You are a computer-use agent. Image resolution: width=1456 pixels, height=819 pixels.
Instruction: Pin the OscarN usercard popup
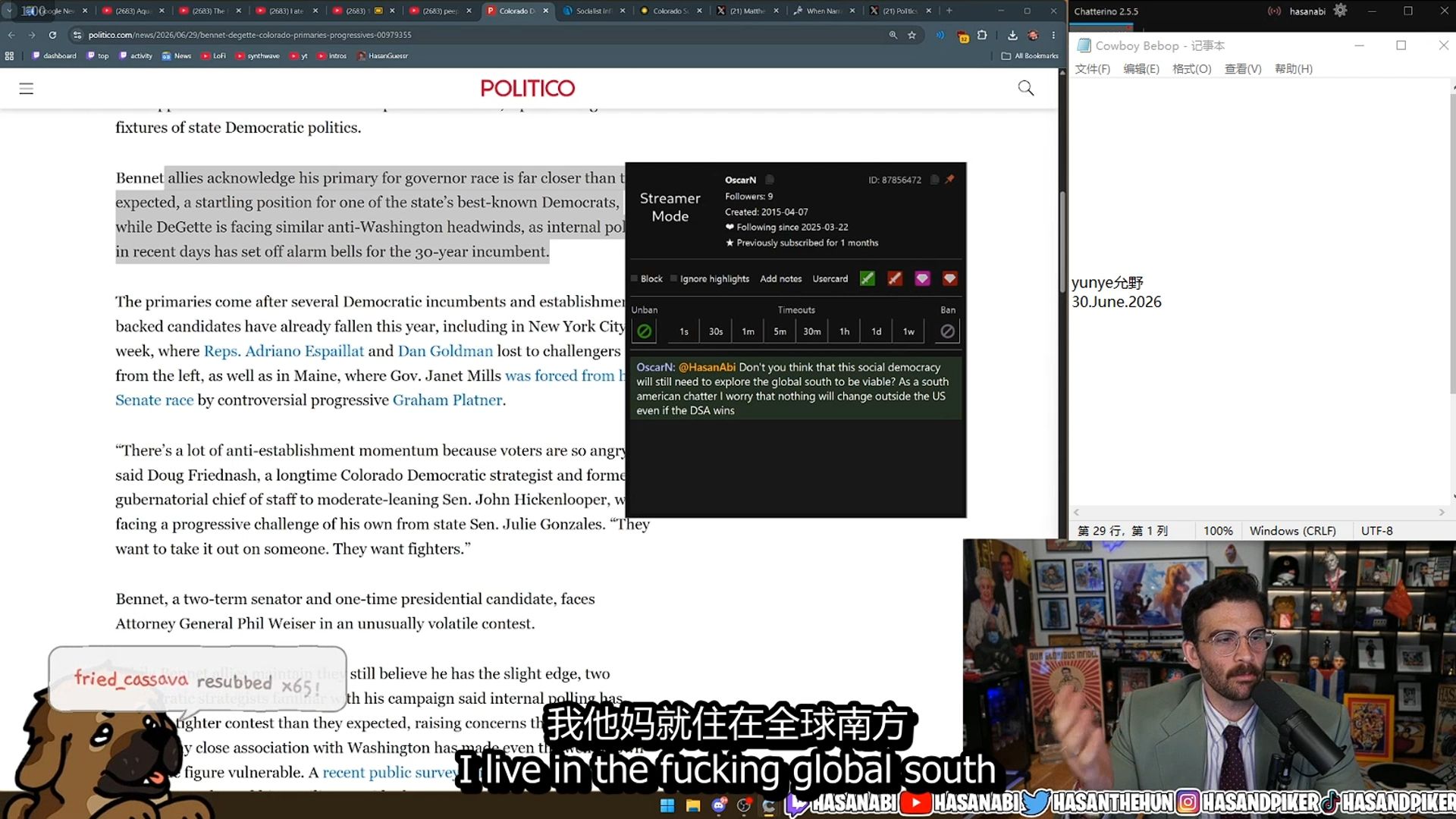949,180
